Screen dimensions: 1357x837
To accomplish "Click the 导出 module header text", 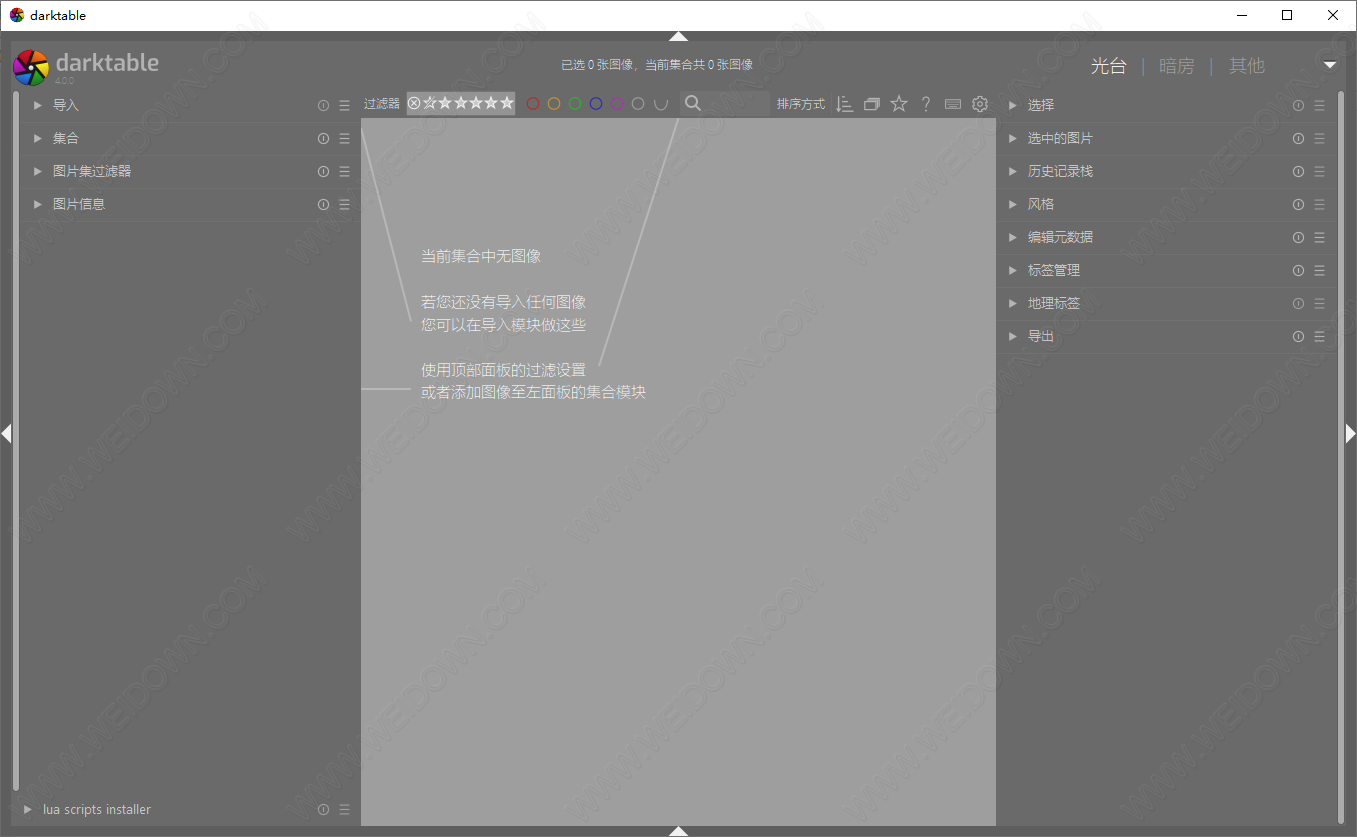I will pyautogui.click(x=1041, y=336).
